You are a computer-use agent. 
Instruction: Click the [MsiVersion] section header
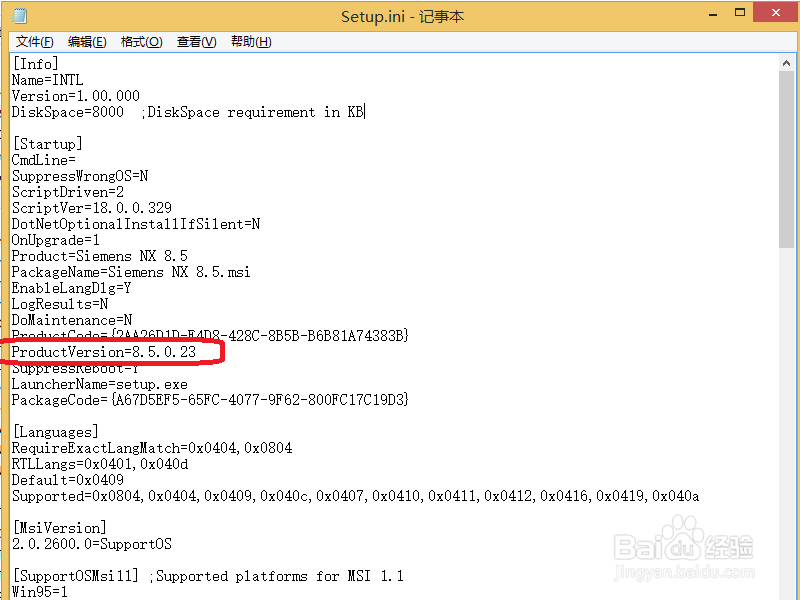[x=59, y=528]
